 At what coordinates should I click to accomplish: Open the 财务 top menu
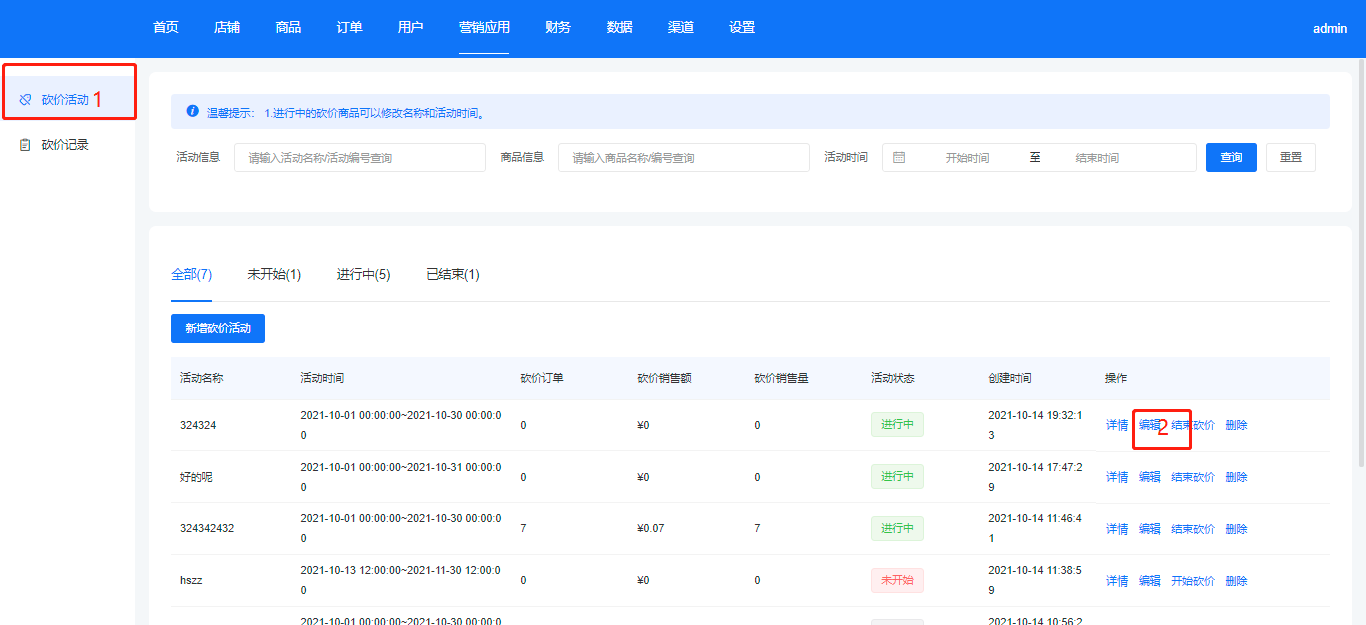(558, 28)
